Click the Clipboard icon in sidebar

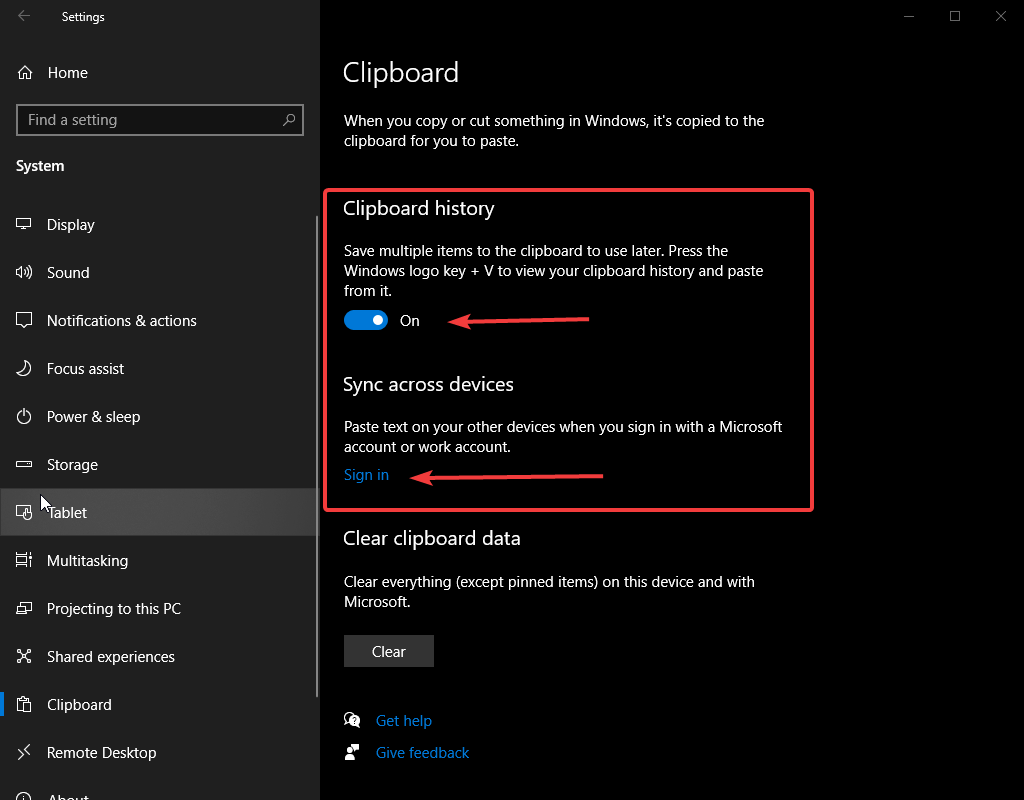pos(24,705)
